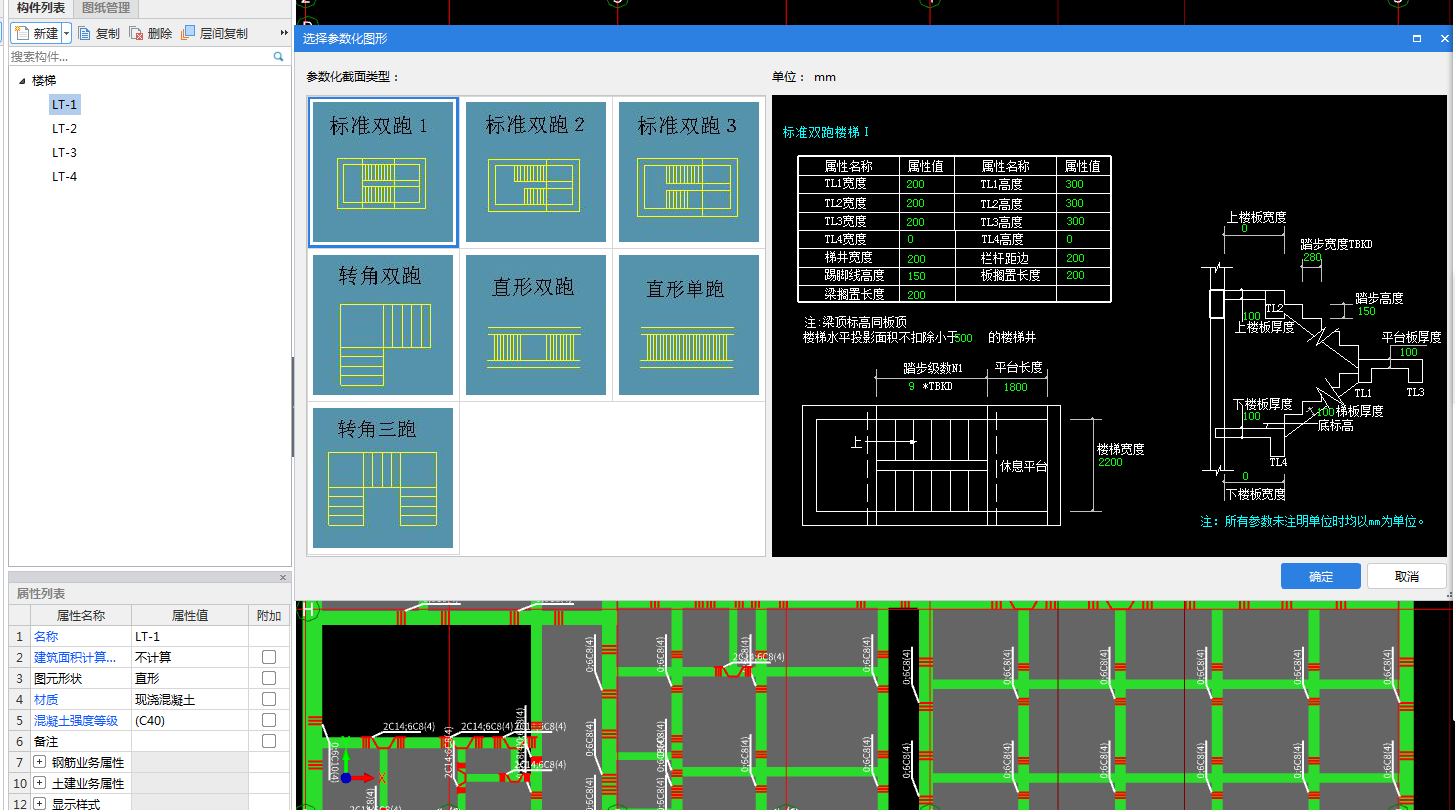Click the 层间复制 inter-floor copy button
1455x810 pixels.
(215, 33)
